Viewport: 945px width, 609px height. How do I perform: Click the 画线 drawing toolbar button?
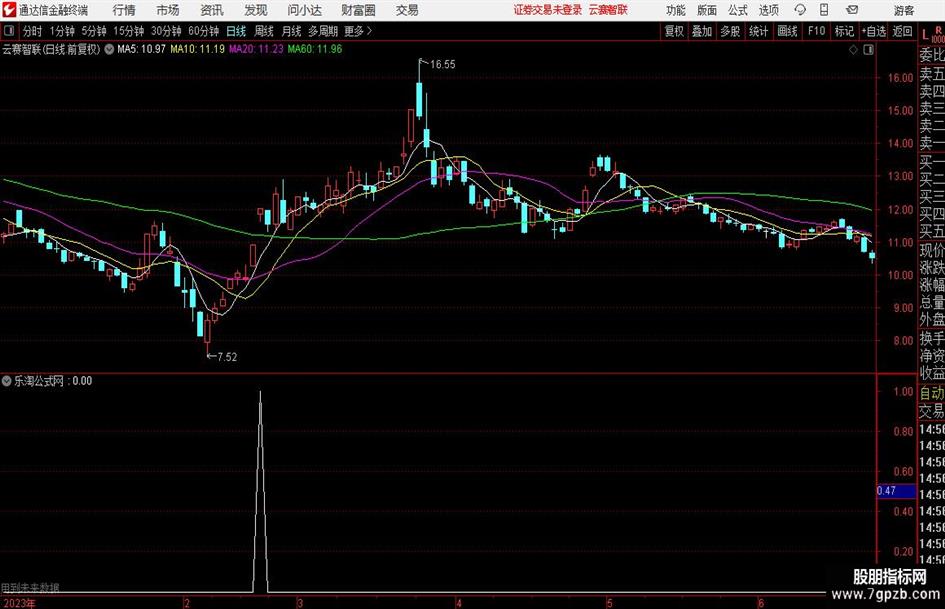point(788,31)
